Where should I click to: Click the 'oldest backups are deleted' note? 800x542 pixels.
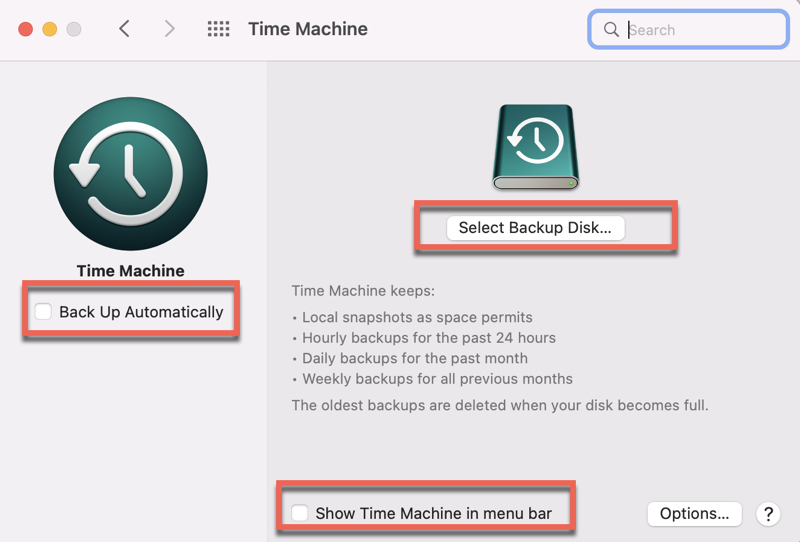pos(499,405)
